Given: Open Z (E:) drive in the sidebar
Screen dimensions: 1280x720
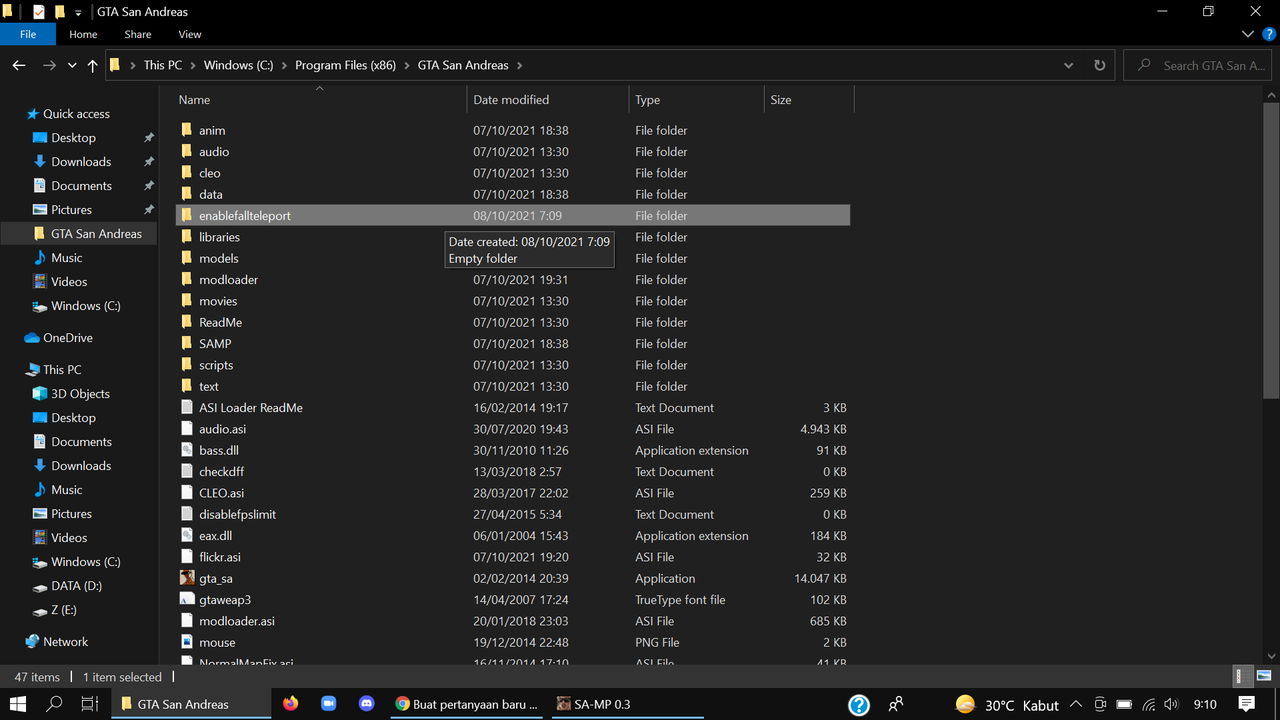Looking at the screenshot, I should click(63, 610).
